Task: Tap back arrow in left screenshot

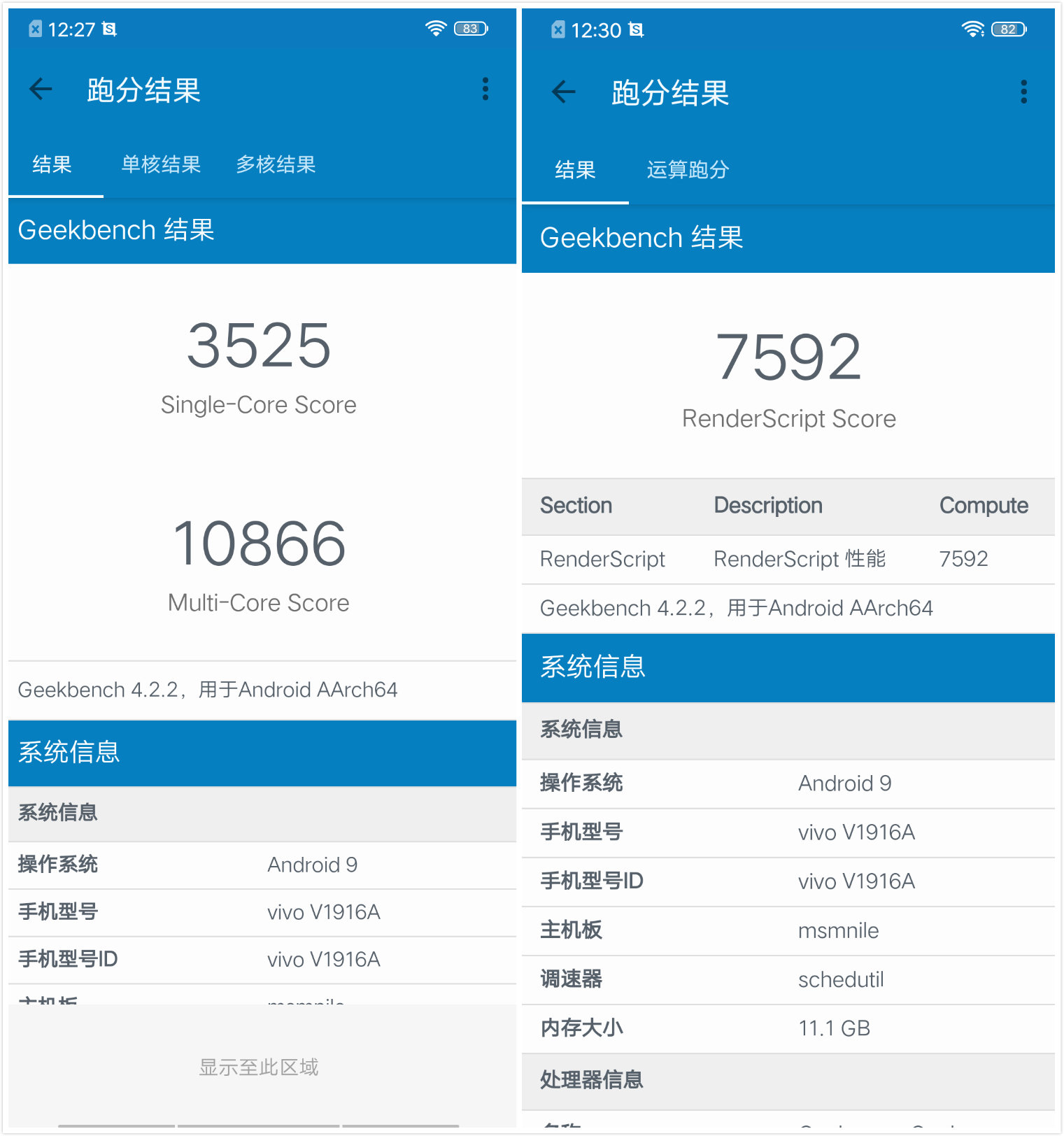Action: (41, 89)
